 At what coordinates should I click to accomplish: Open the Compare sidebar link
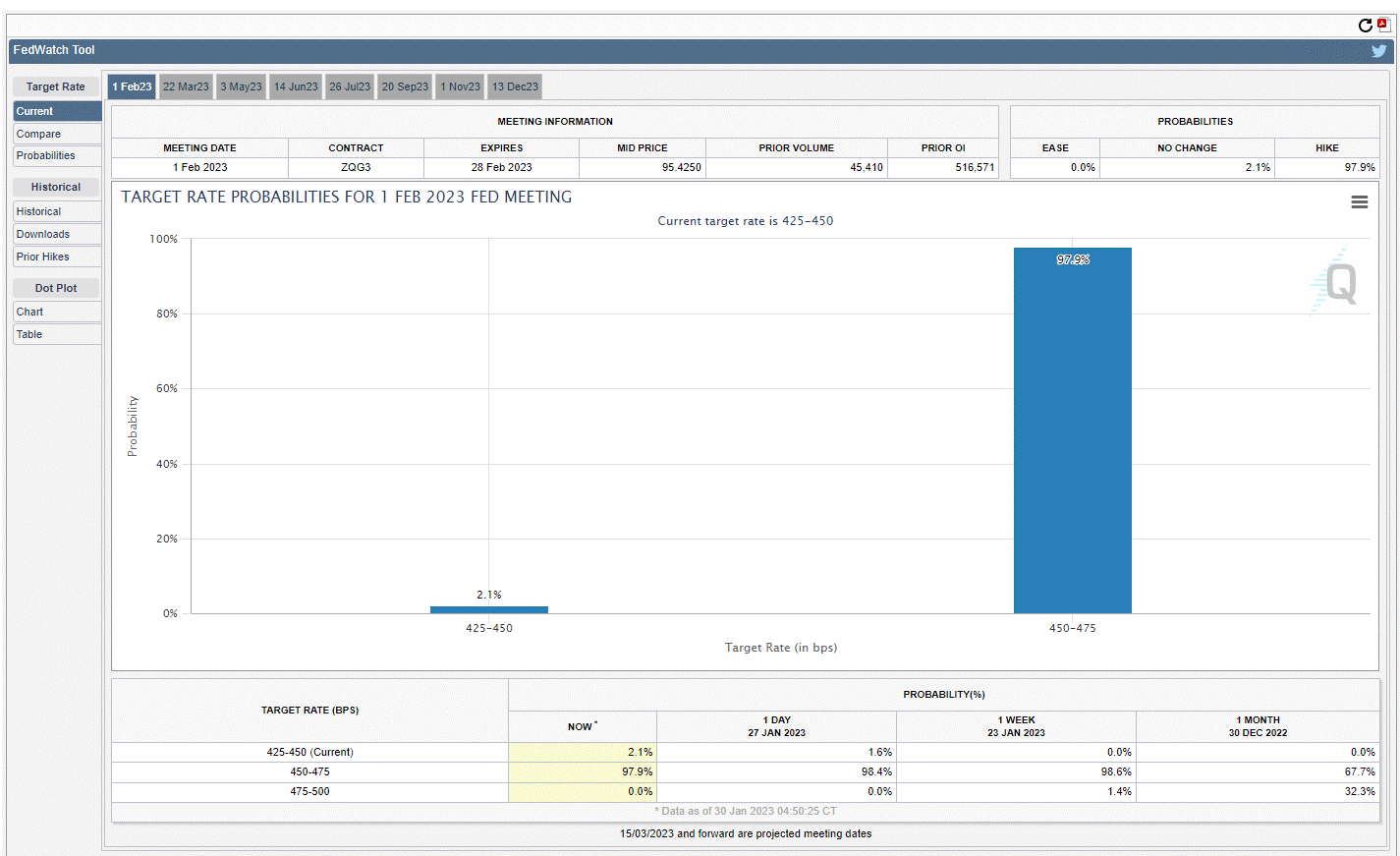point(57,134)
